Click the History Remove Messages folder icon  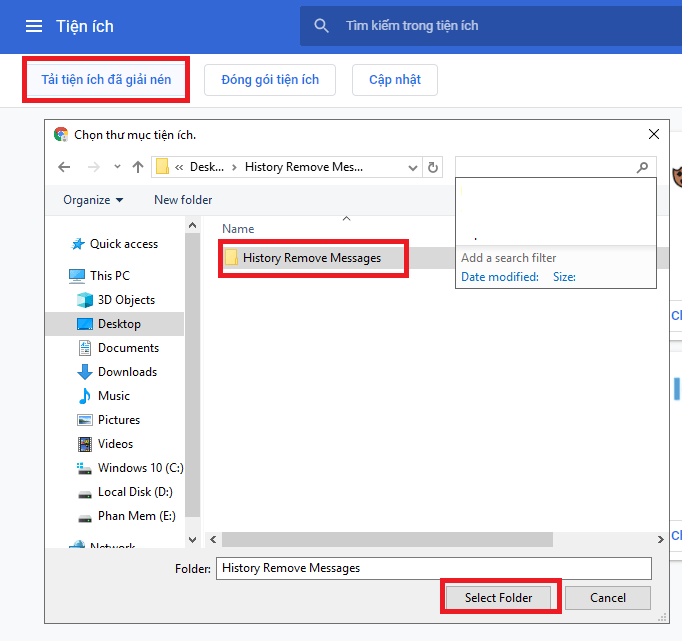click(231, 257)
